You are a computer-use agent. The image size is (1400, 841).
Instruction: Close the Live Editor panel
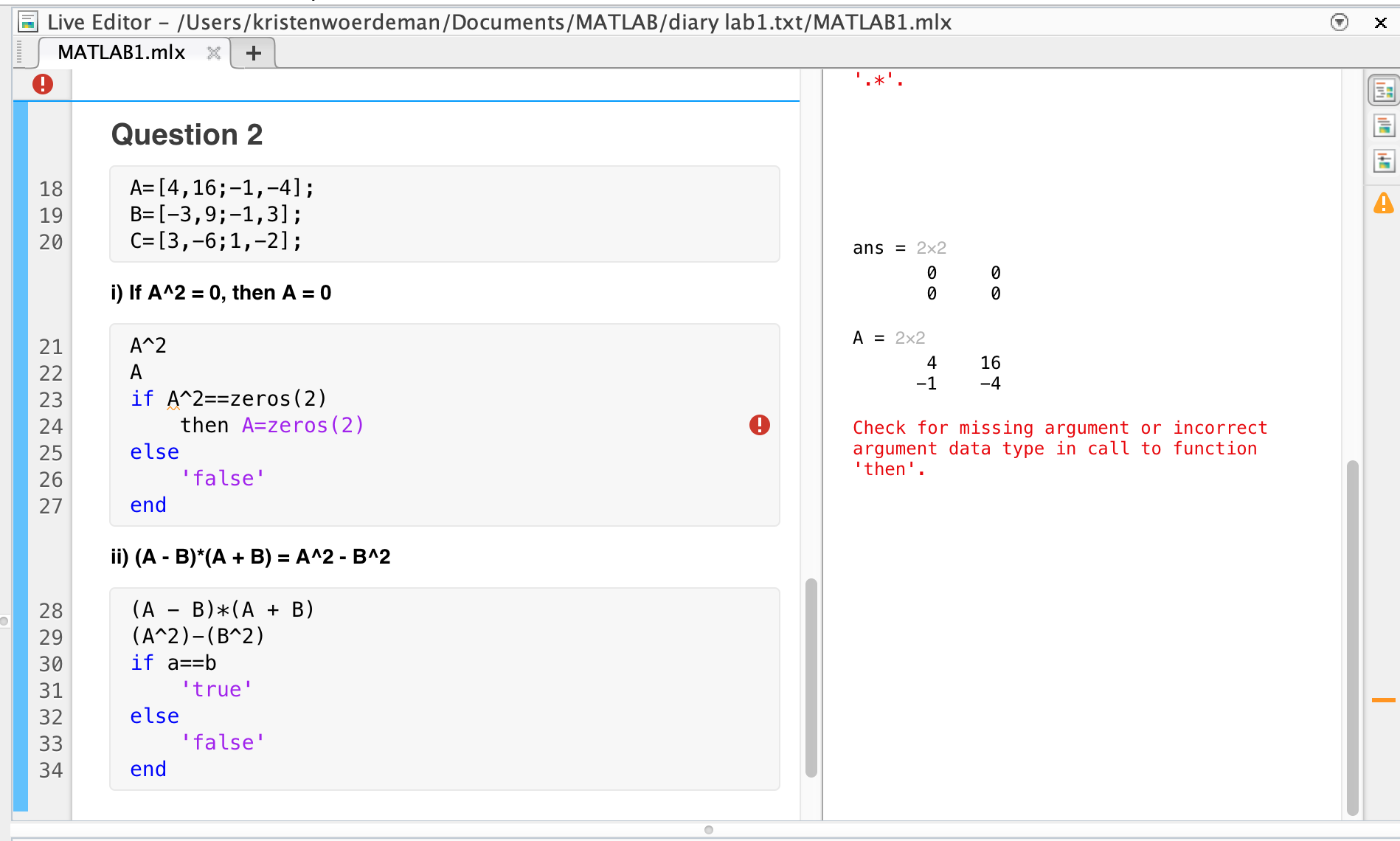(x=1381, y=23)
